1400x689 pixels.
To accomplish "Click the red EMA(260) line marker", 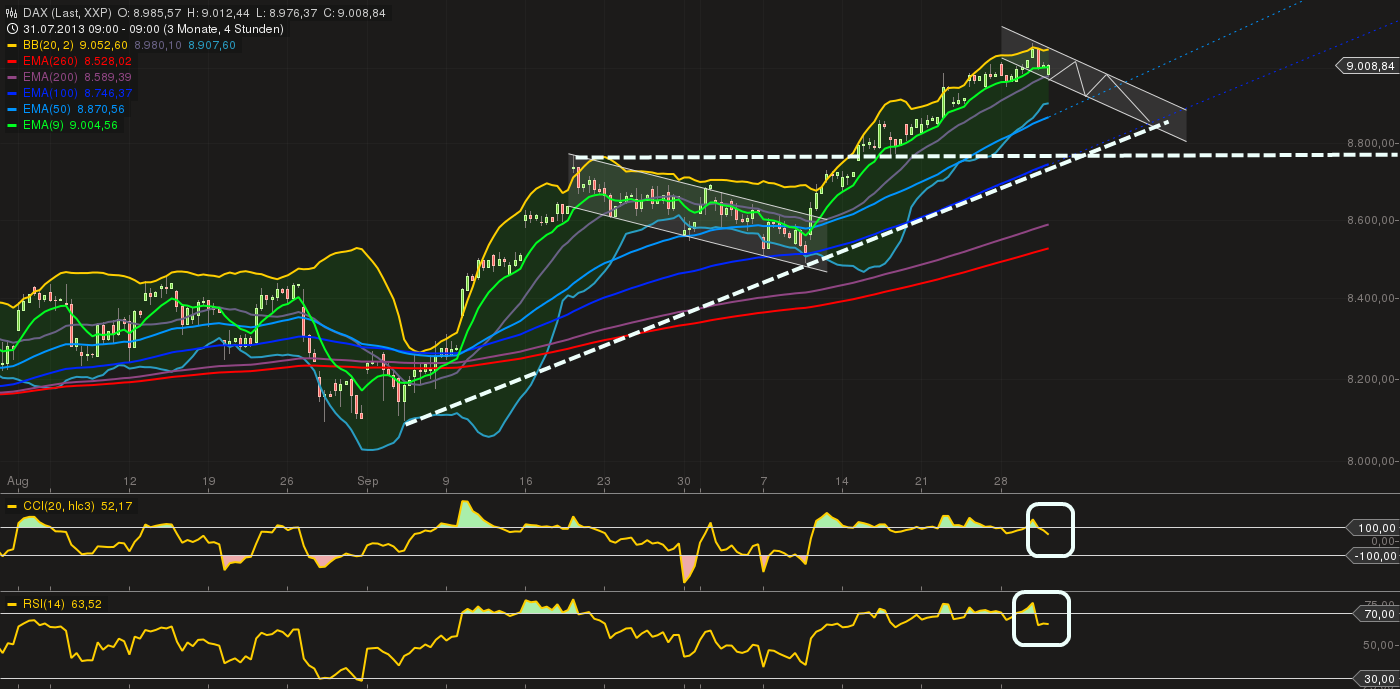I will point(11,60).
